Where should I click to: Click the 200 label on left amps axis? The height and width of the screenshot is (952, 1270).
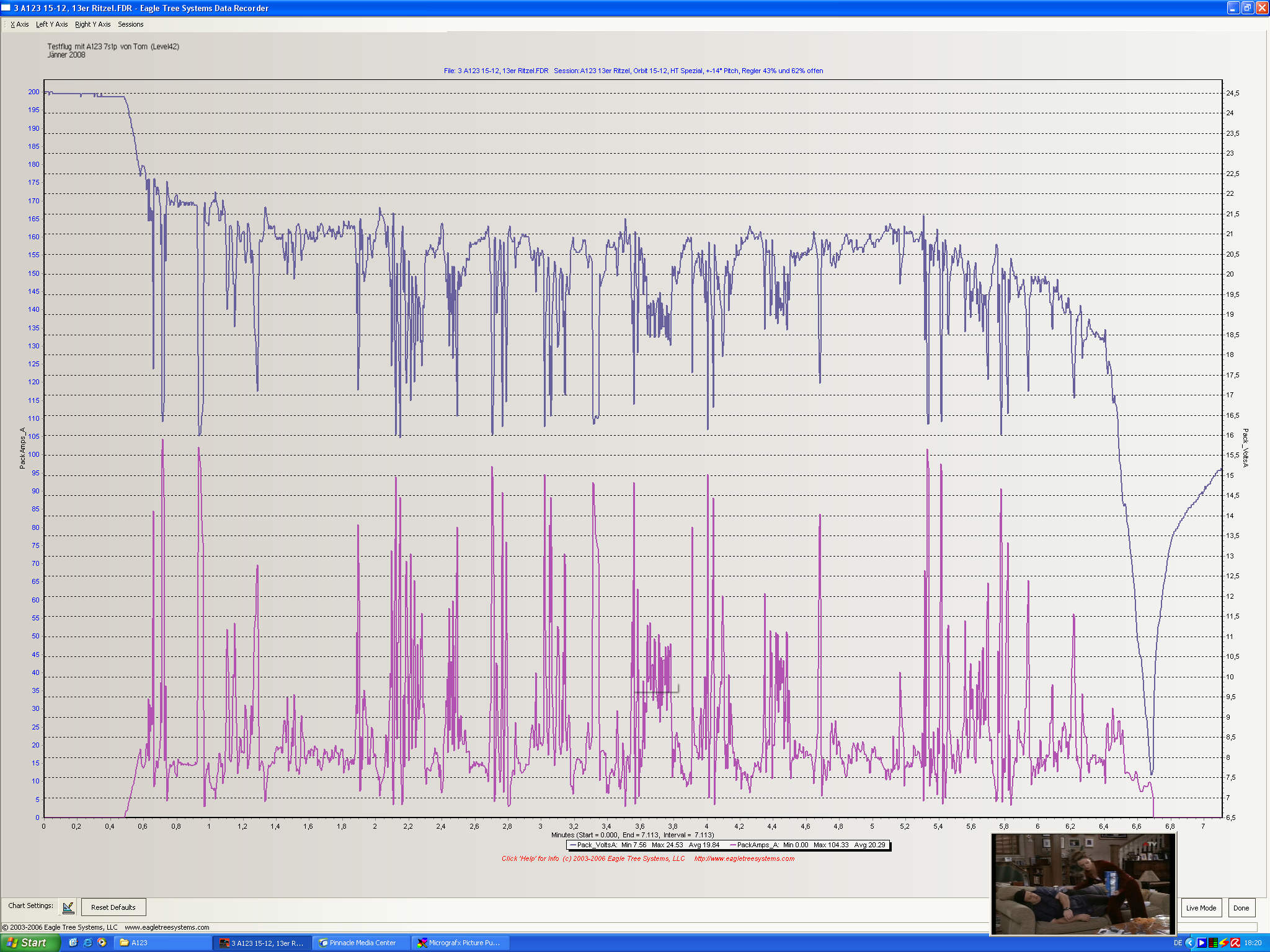tap(33, 92)
